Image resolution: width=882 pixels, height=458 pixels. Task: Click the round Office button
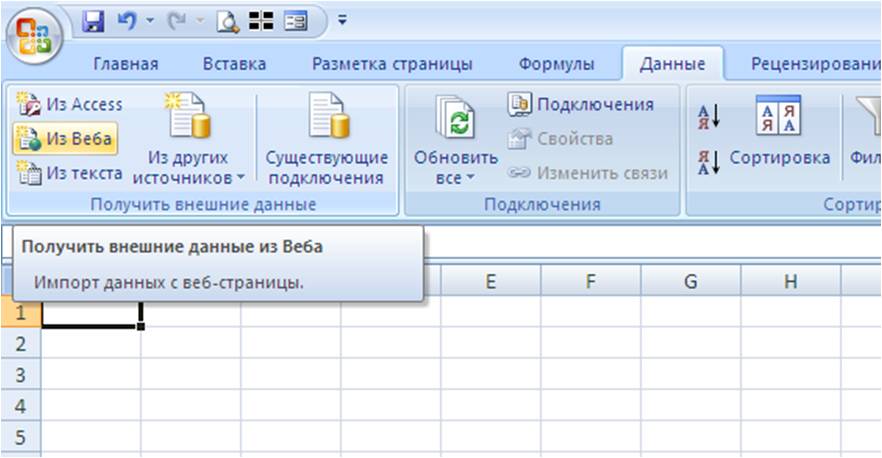[x=34, y=35]
